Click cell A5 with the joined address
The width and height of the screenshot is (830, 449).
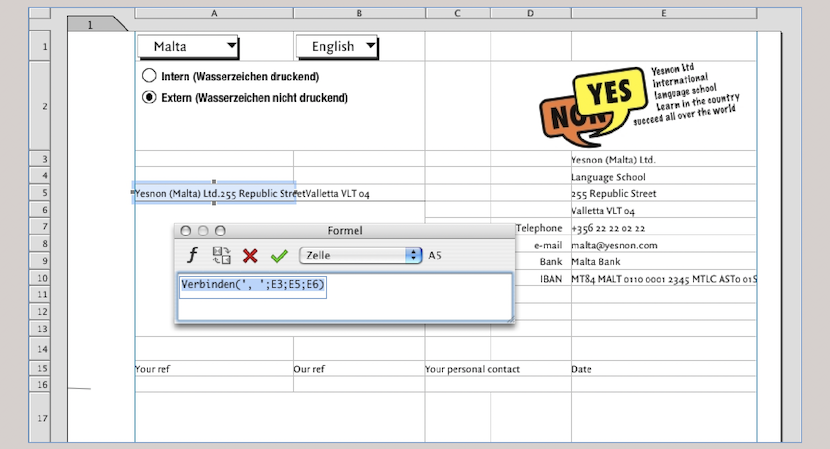click(214, 193)
